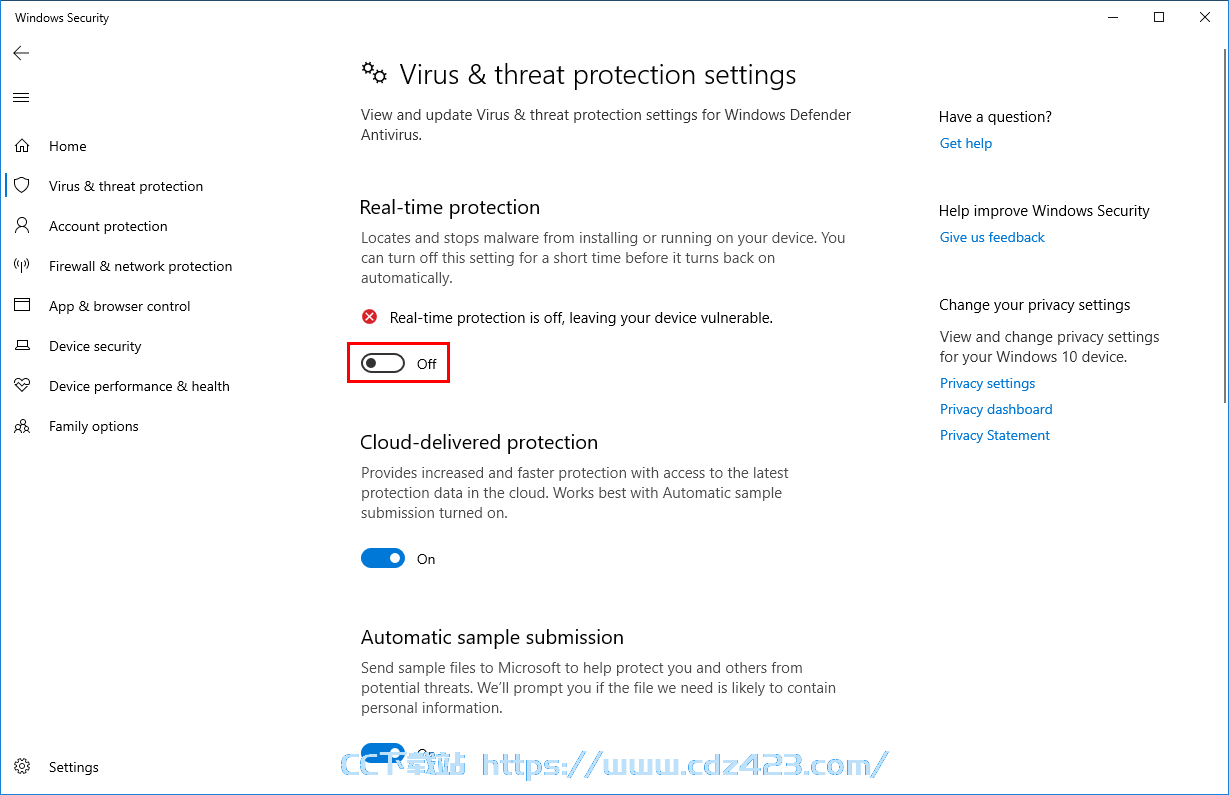Open the Get help link
The image size is (1229, 795).
point(966,143)
